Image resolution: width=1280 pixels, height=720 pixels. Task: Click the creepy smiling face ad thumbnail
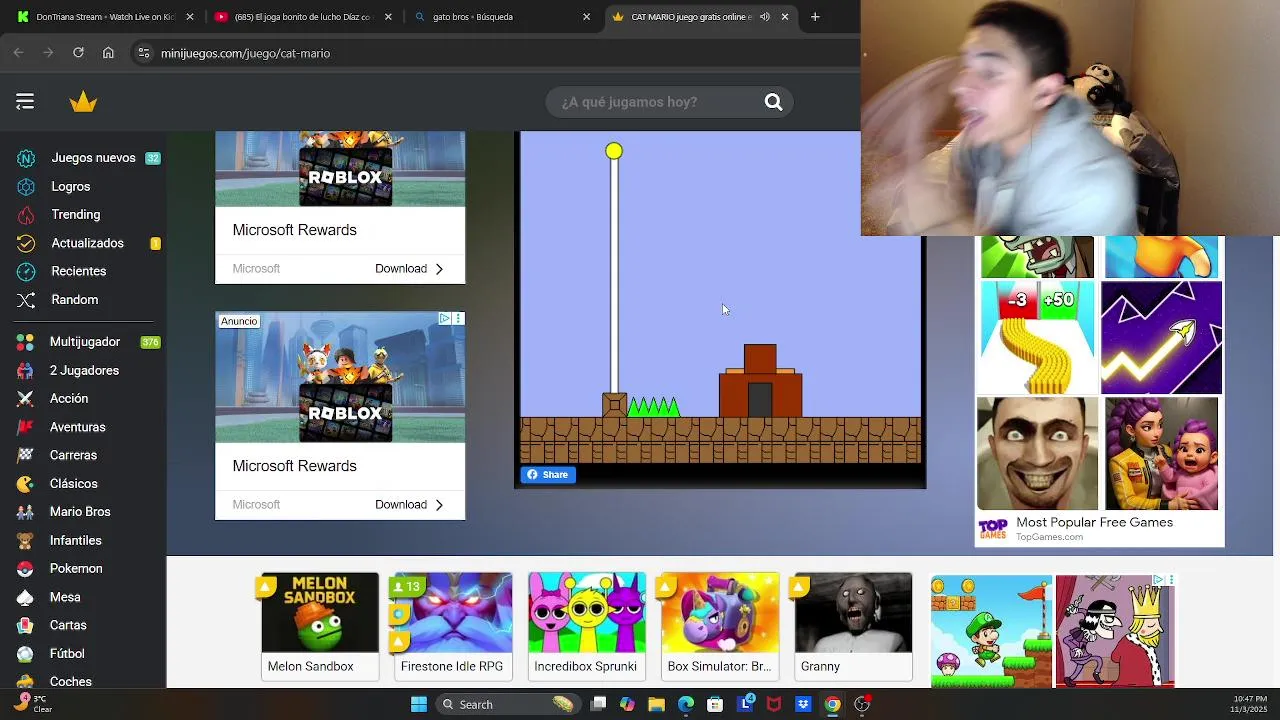1037,454
